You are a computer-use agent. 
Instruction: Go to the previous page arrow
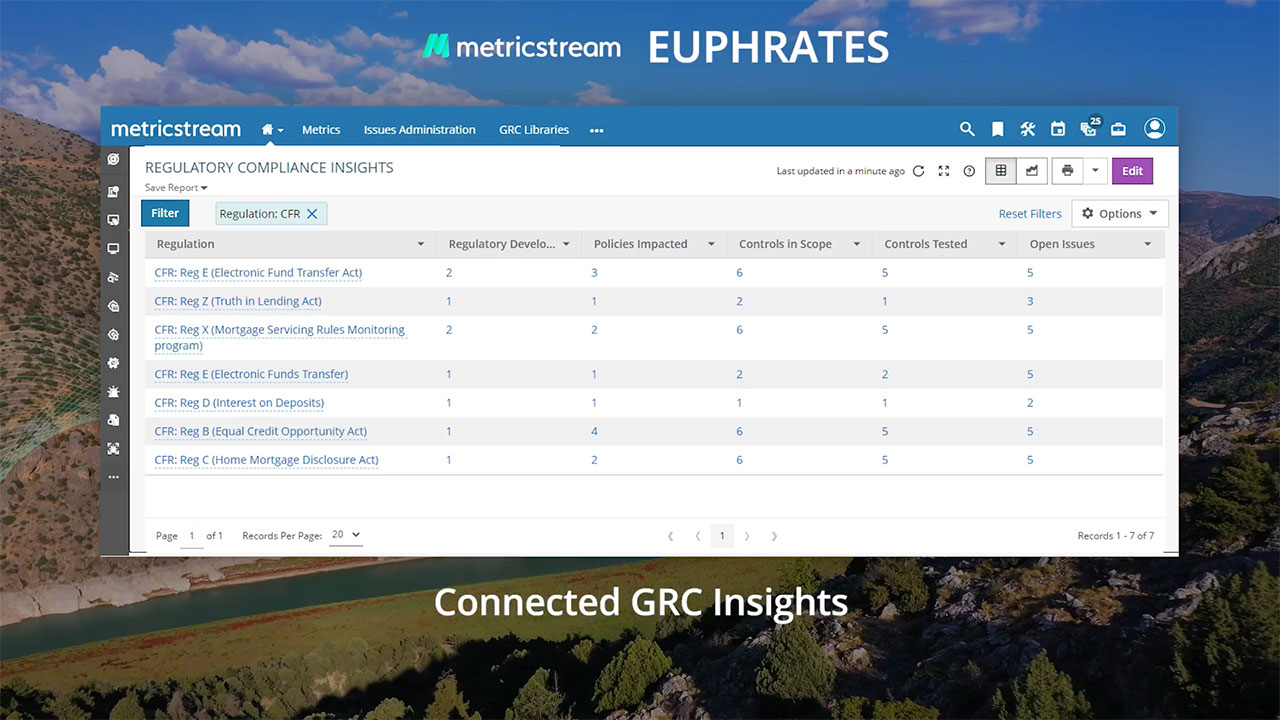click(698, 536)
